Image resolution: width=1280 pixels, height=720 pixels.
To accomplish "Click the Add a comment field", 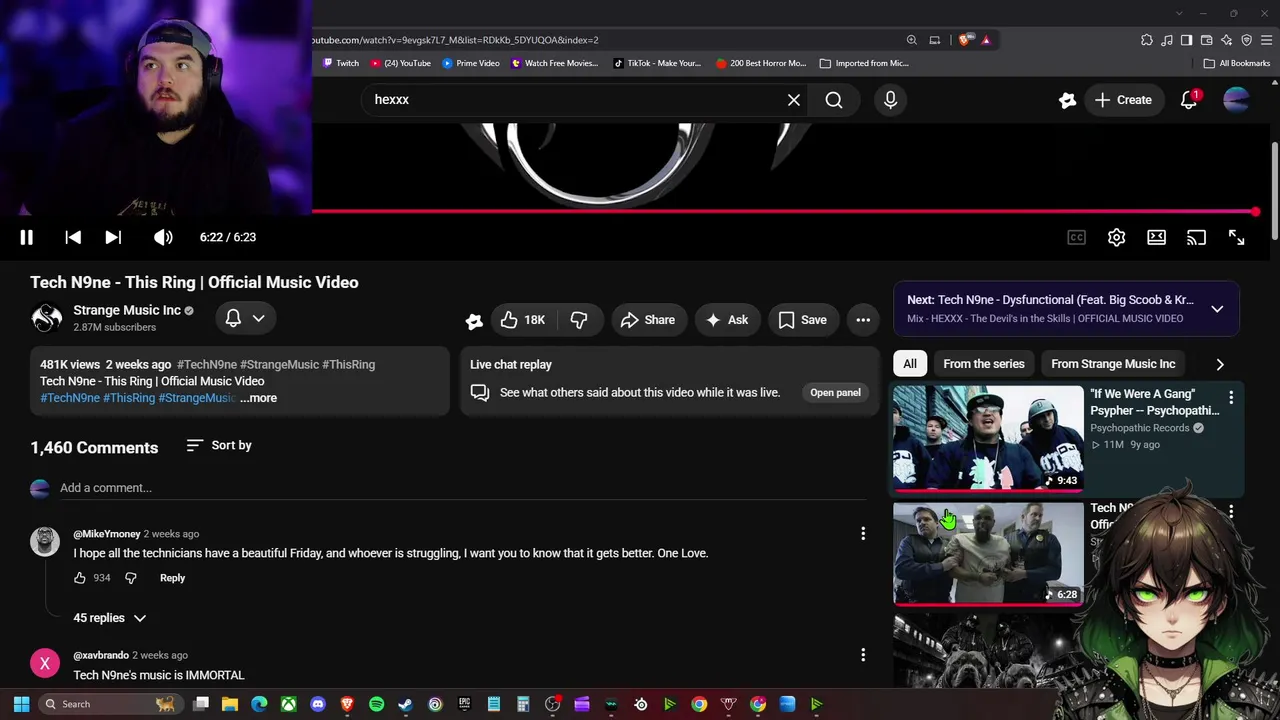I will [x=463, y=488].
